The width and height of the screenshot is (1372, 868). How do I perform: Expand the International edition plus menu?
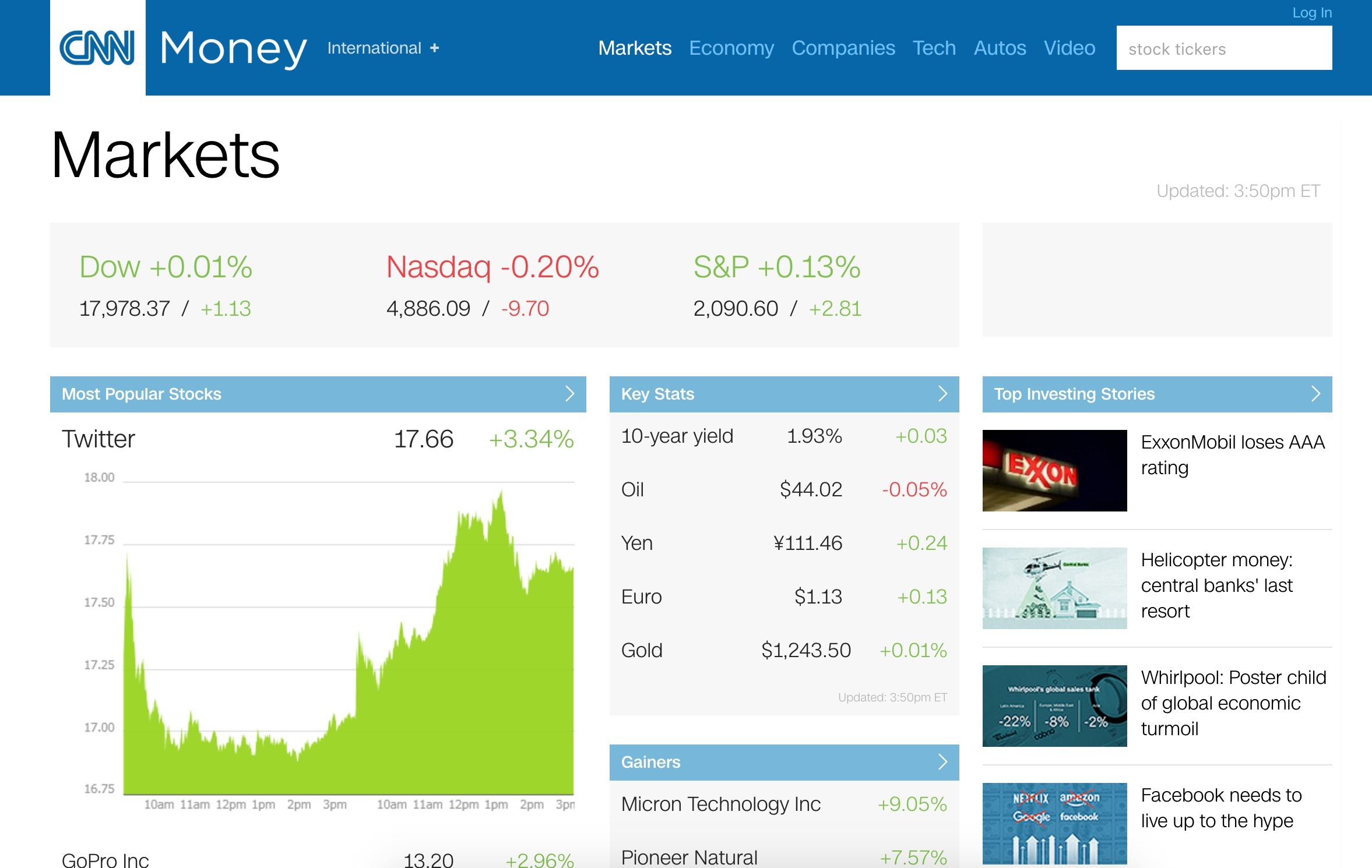(434, 48)
